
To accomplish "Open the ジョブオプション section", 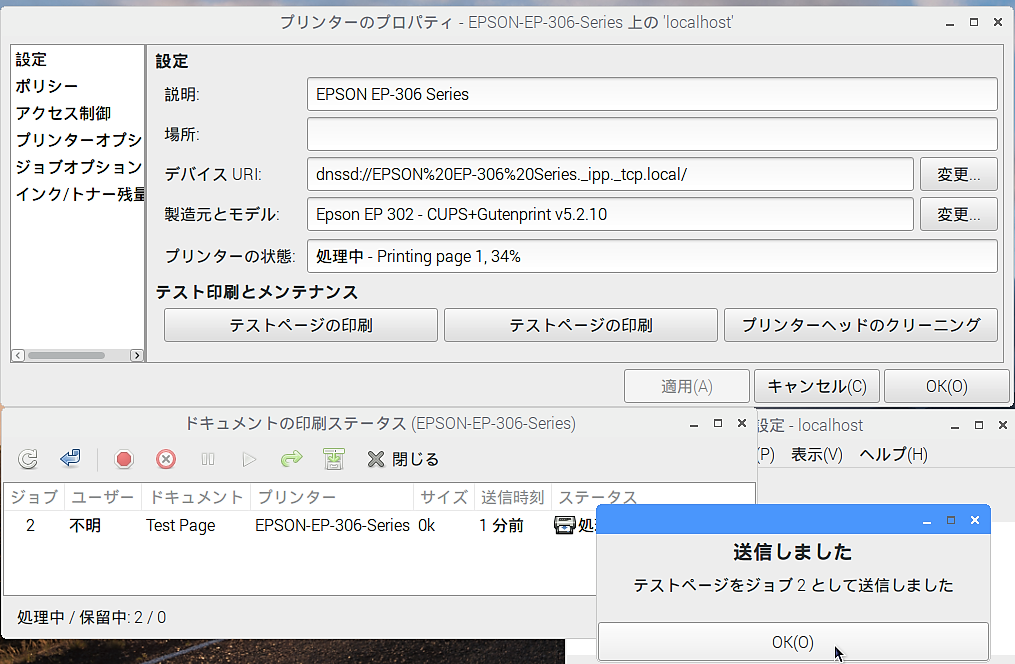I will tap(78, 167).
